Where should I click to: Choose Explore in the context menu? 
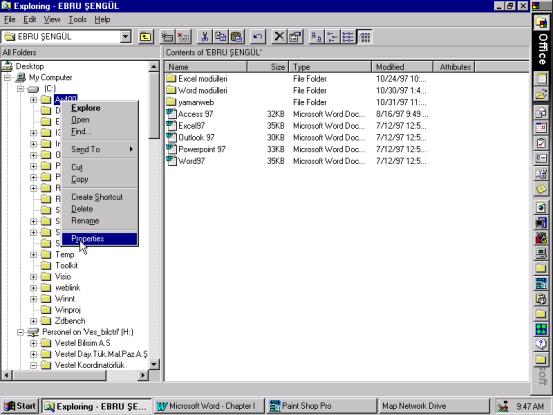100,108
